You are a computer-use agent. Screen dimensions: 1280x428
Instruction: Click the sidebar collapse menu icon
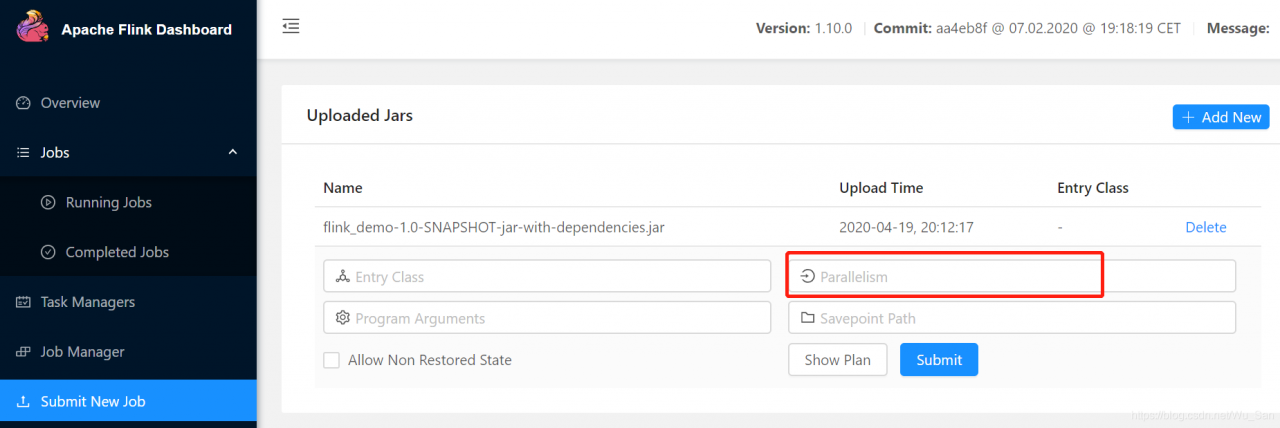pyautogui.click(x=291, y=27)
